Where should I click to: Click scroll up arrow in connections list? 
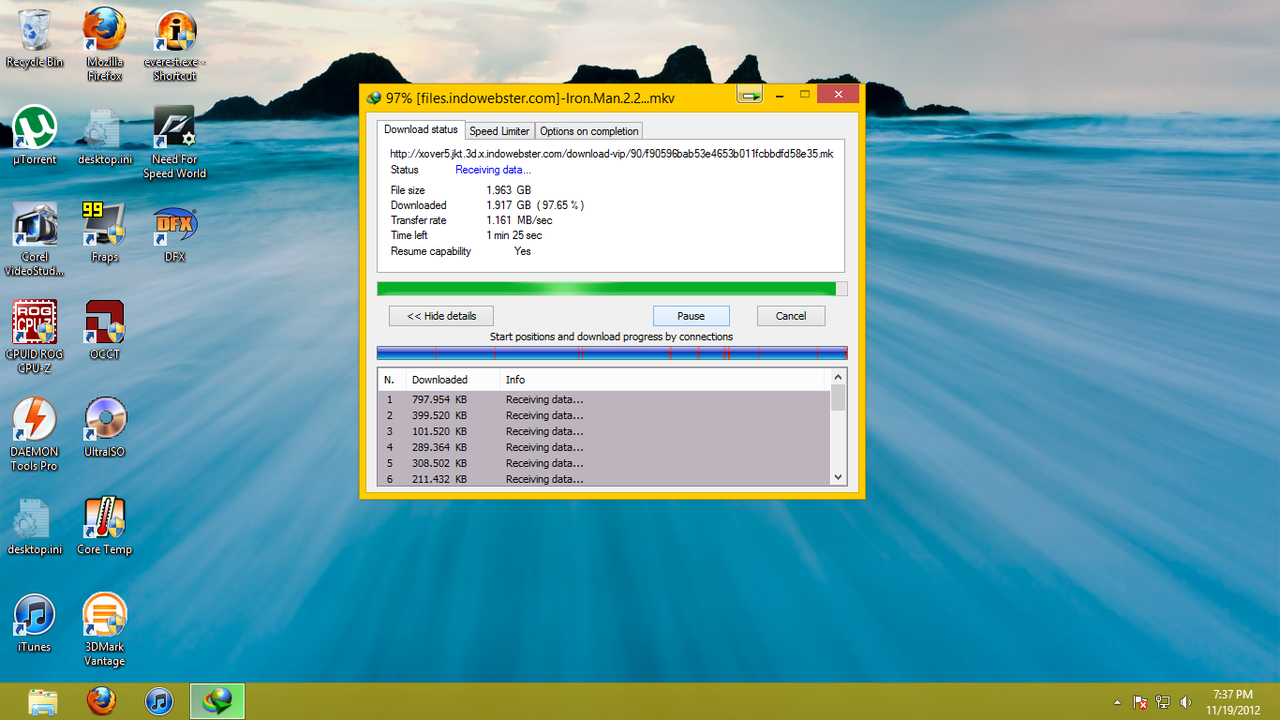(x=839, y=379)
